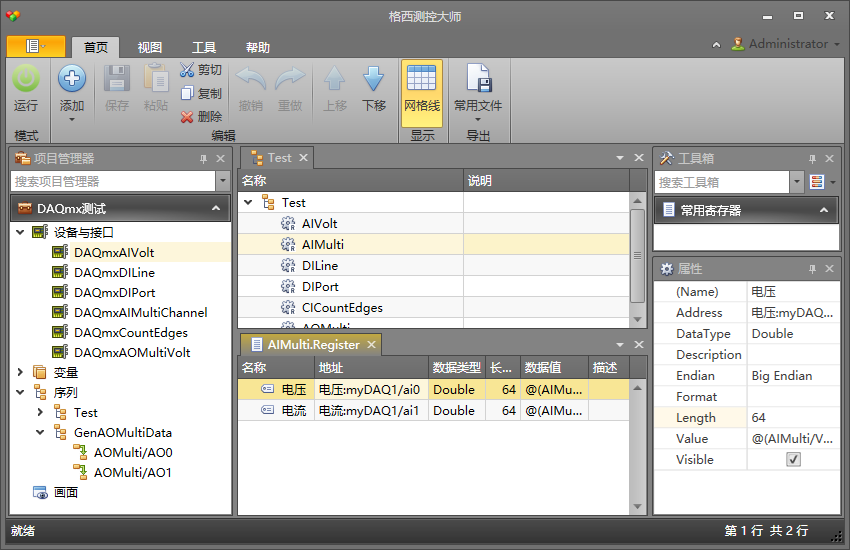The image size is (850, 550).
Task: Select the DAQmxDILine device item
Action: 114,273
